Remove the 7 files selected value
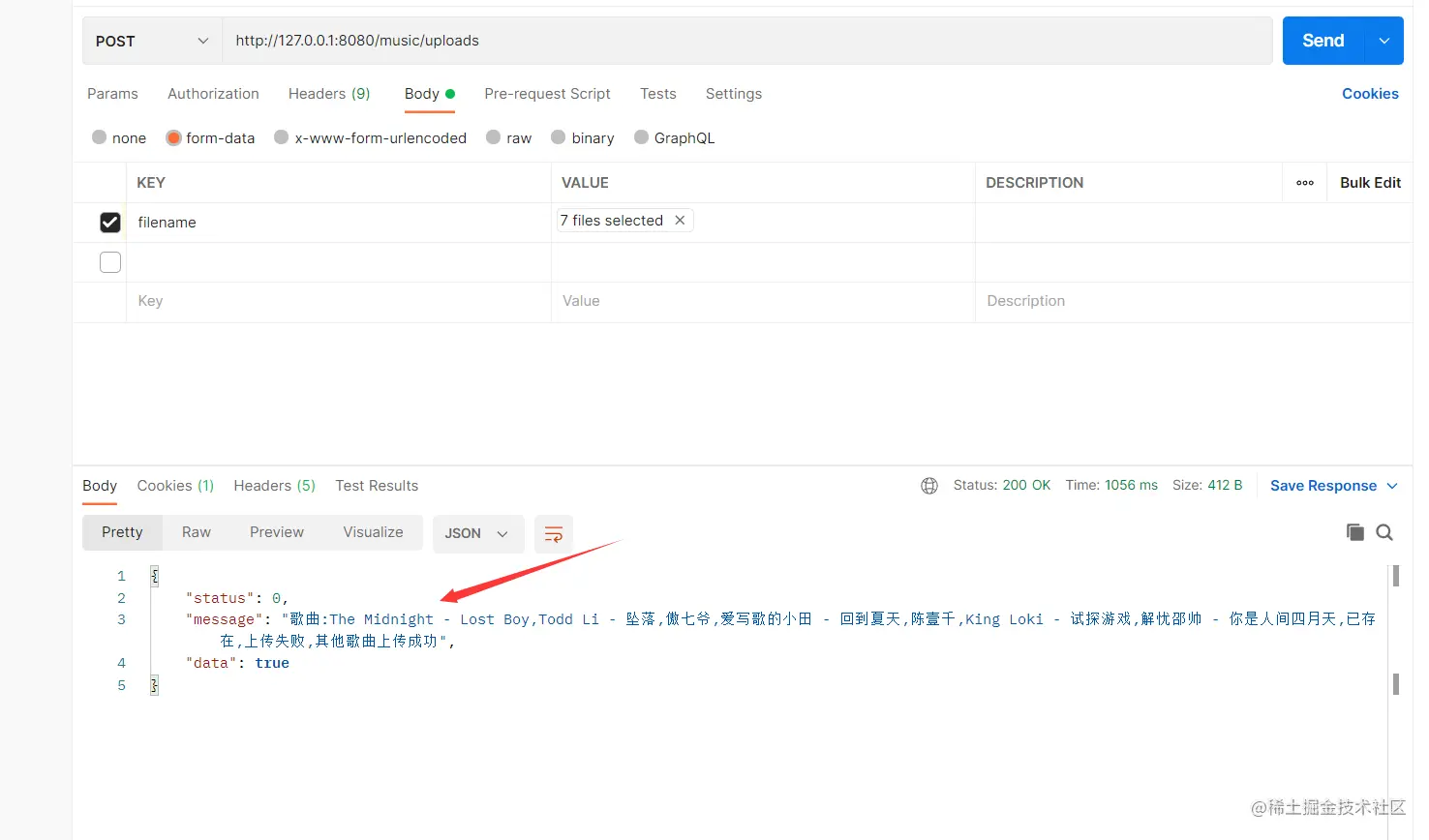 (x=680, y=221)
